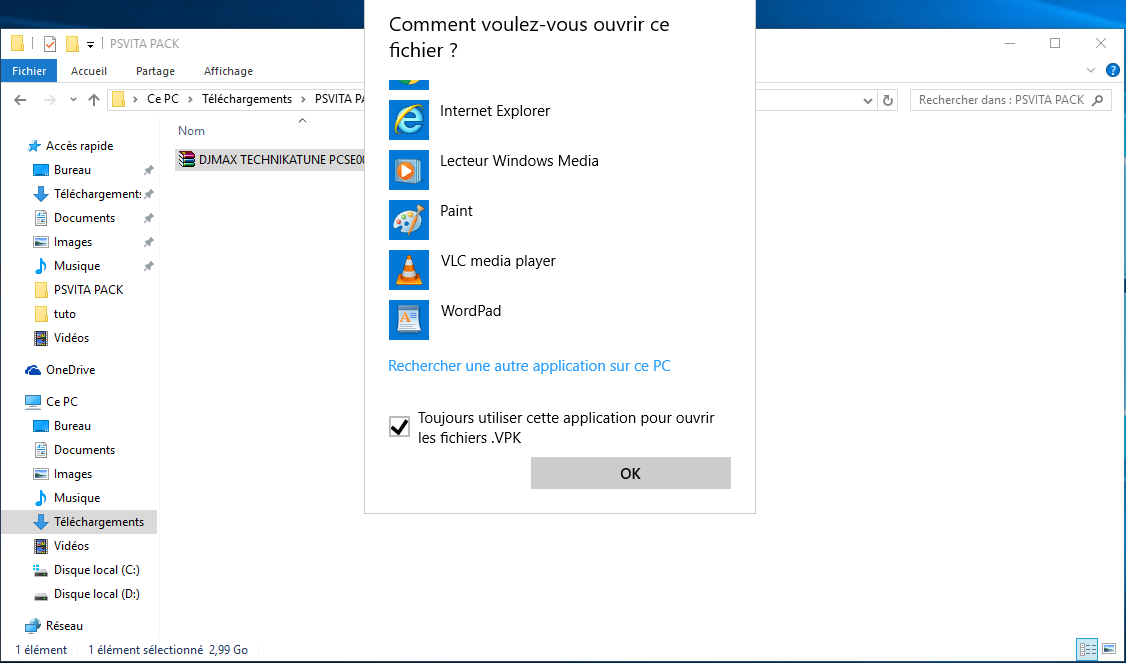The width and height of the screenshot is (1126, 663).
Task: Switch to Details view icon in status bar
Action: pyautogui.click(x=1087, y=649)
